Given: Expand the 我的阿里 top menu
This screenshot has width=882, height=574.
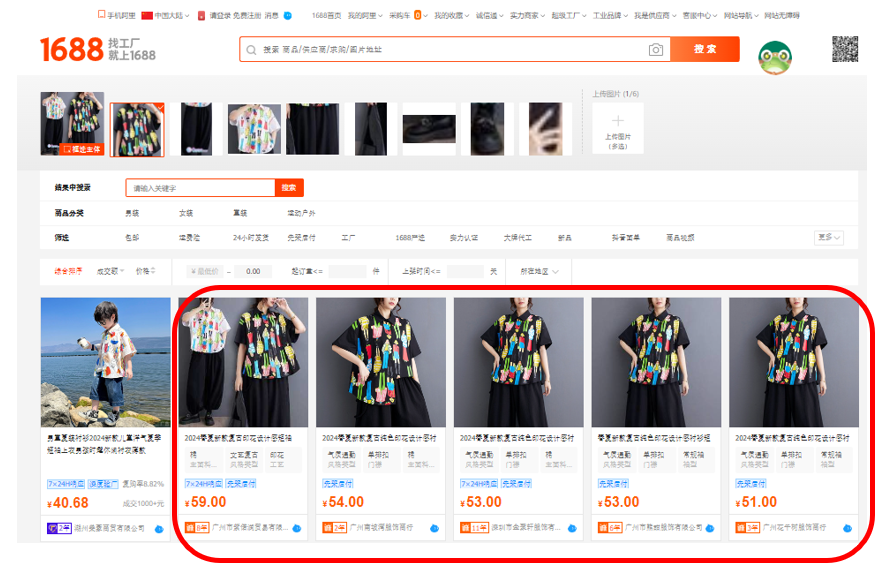Looking at the screenshot, I should (x=364, y=15).
